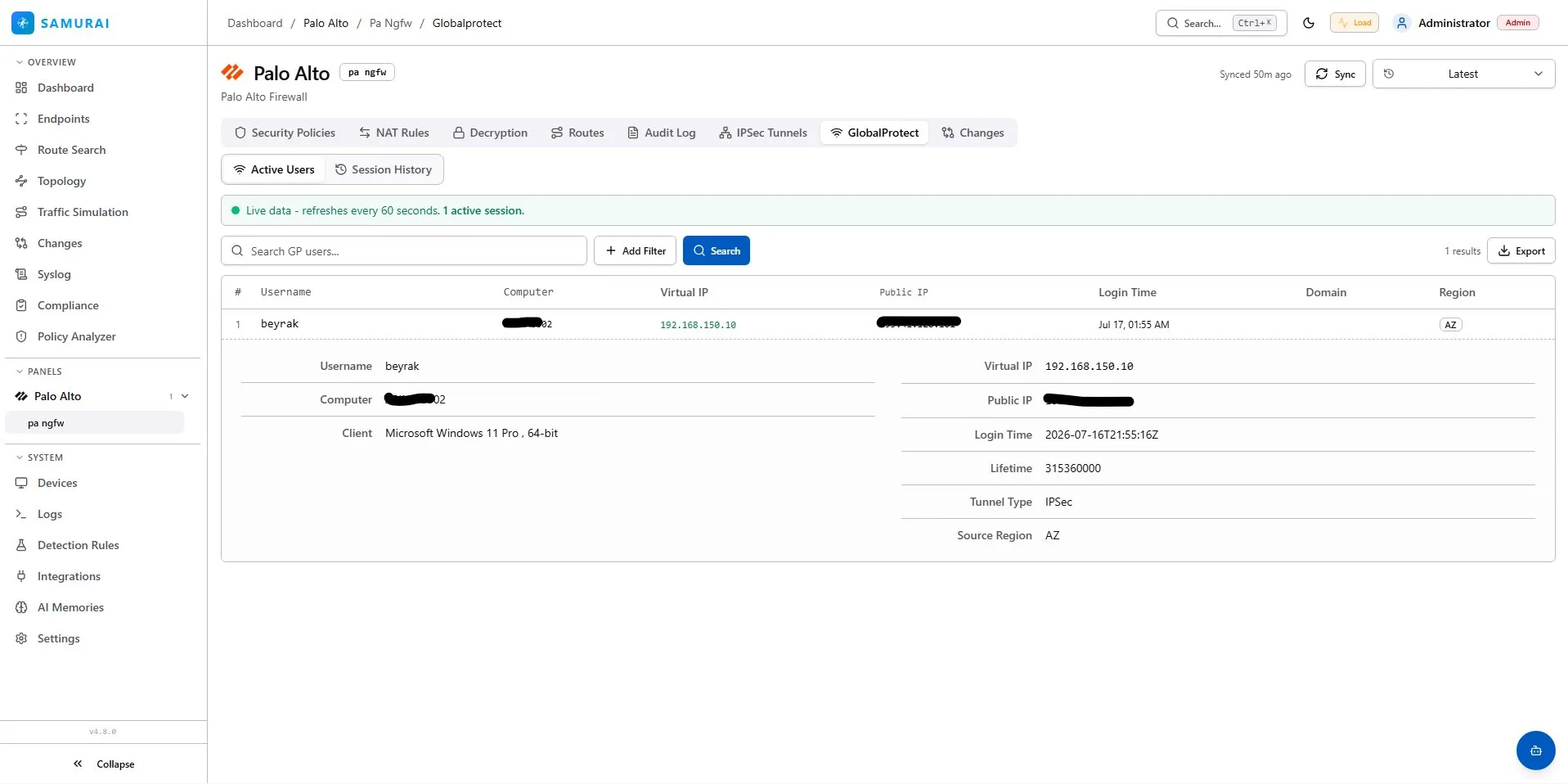Viewport: 1568px width, 784px height.
Task: Click the blue Search button
Action: (x=717, y=250)
